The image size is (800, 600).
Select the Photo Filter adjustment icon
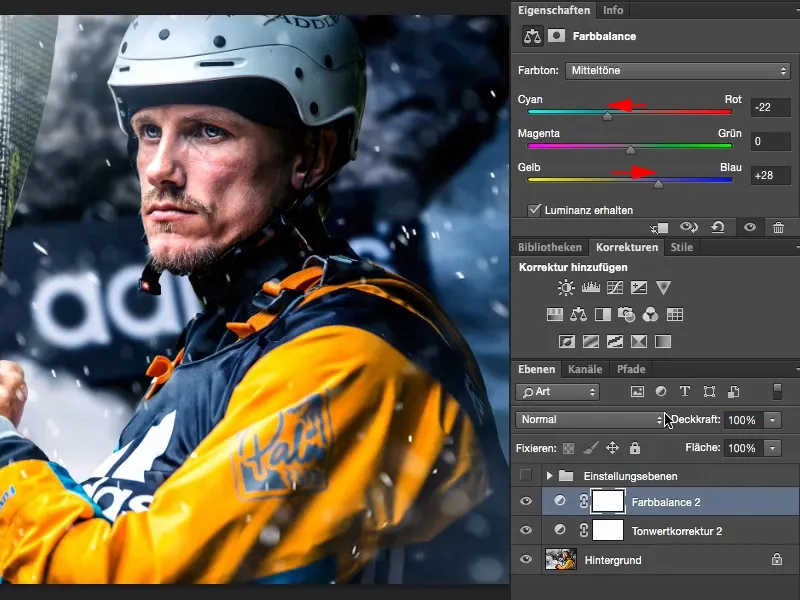[x=625, y=315]
